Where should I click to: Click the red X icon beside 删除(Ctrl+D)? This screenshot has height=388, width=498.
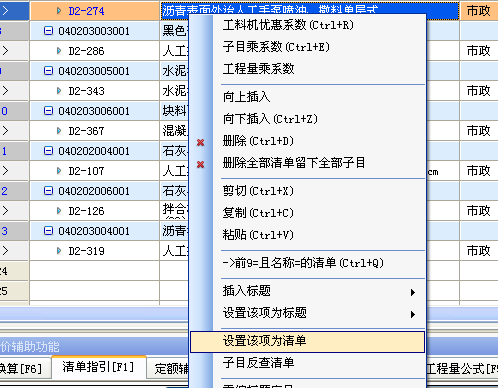pyautogui.click(x=200, y=143)
